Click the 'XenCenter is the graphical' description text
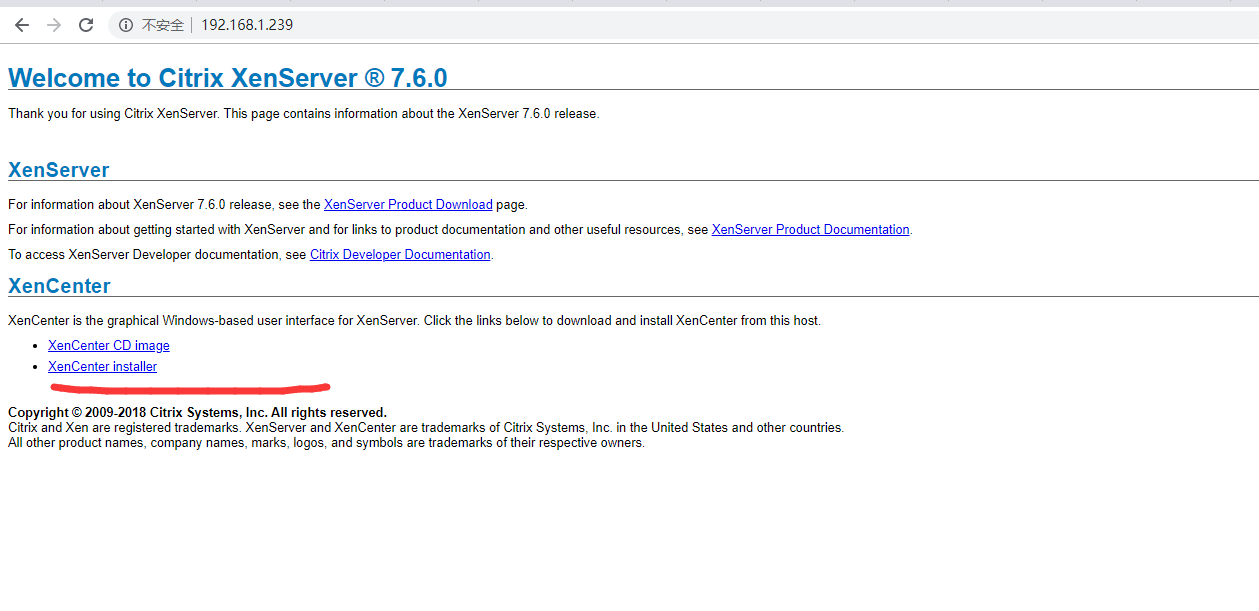This screenshot has height=611, width=1259. [414, 321]
